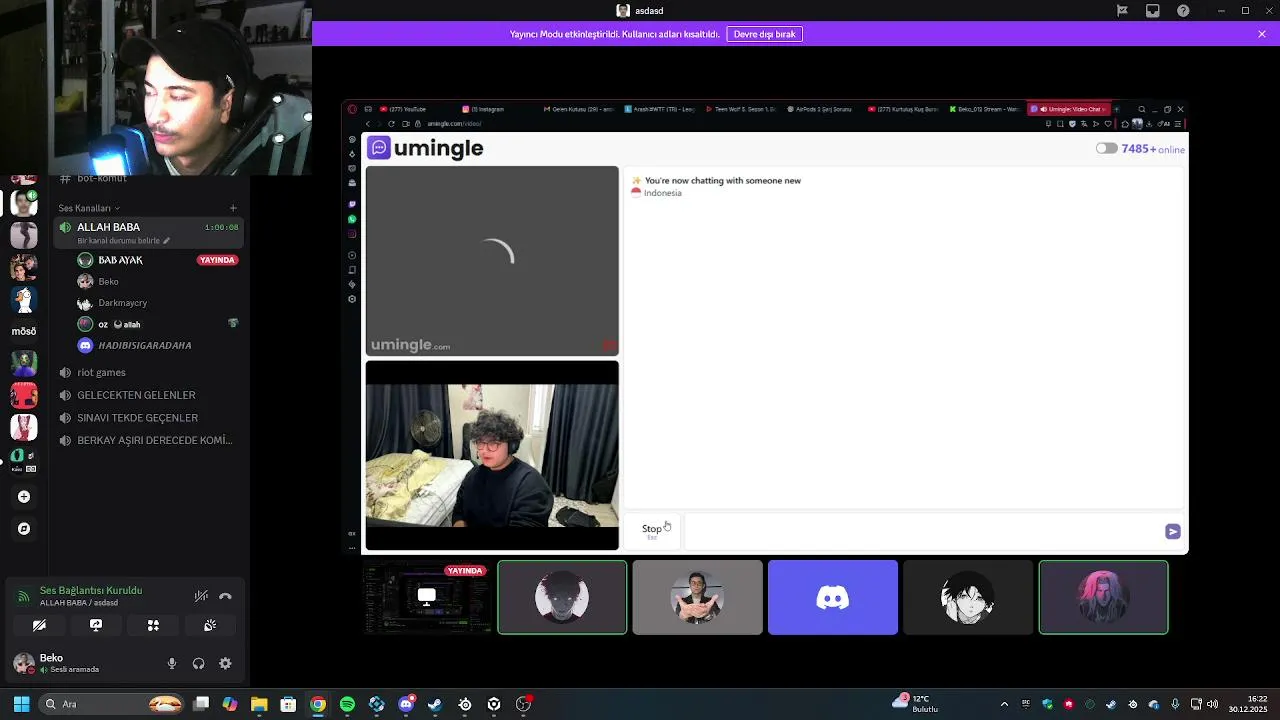Toggle the switch next to 7485+ online
Viewport: 1280px width, 720px height.
(x=1106, y=149)
